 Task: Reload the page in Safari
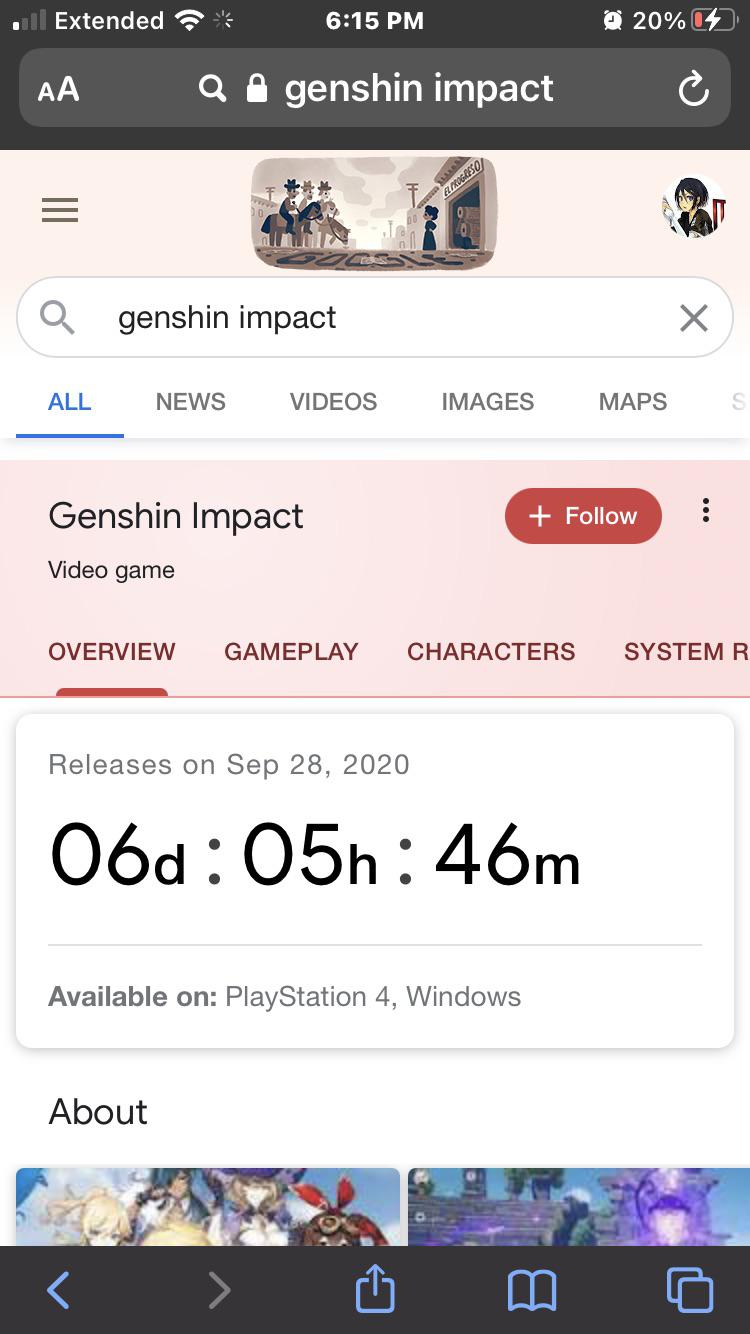pyautogui.click(x=694, y=88)
